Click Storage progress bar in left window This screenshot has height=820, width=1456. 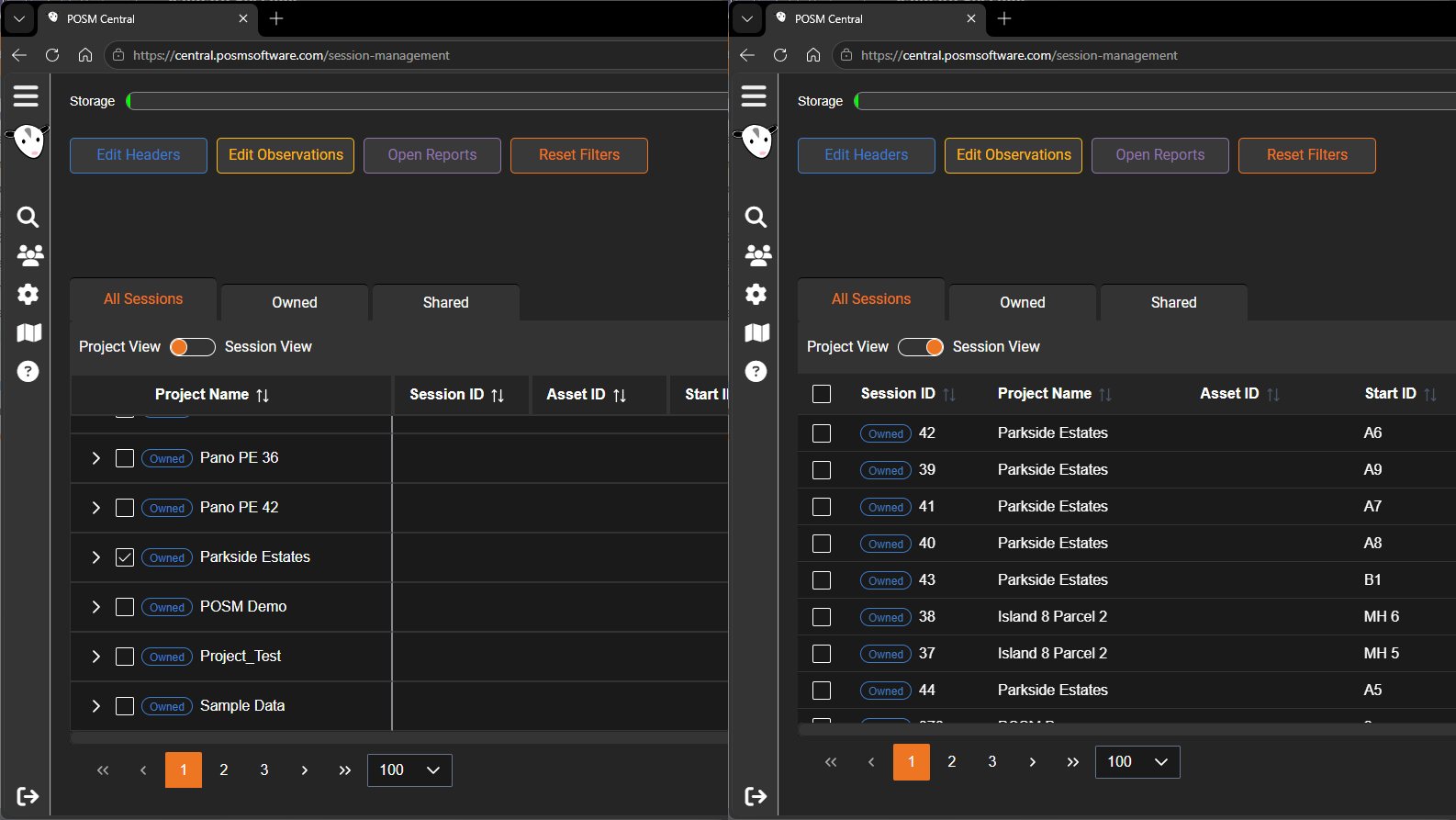[x=427, y=101]
